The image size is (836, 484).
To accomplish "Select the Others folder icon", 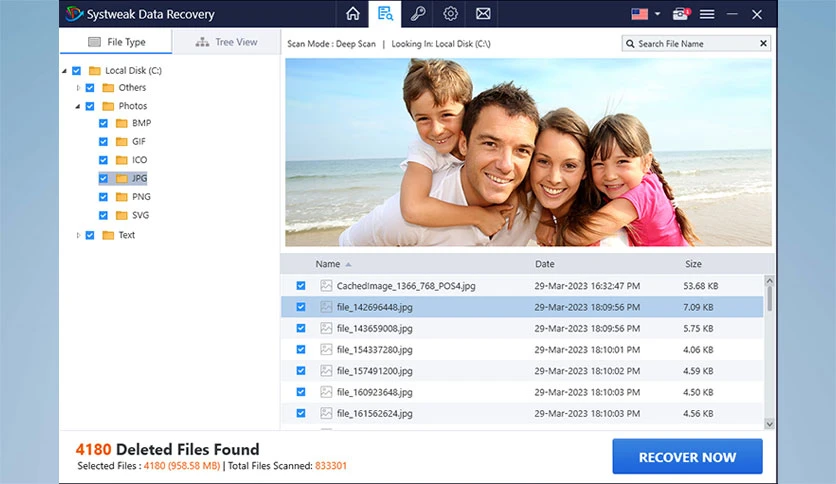I will [108, 87].
